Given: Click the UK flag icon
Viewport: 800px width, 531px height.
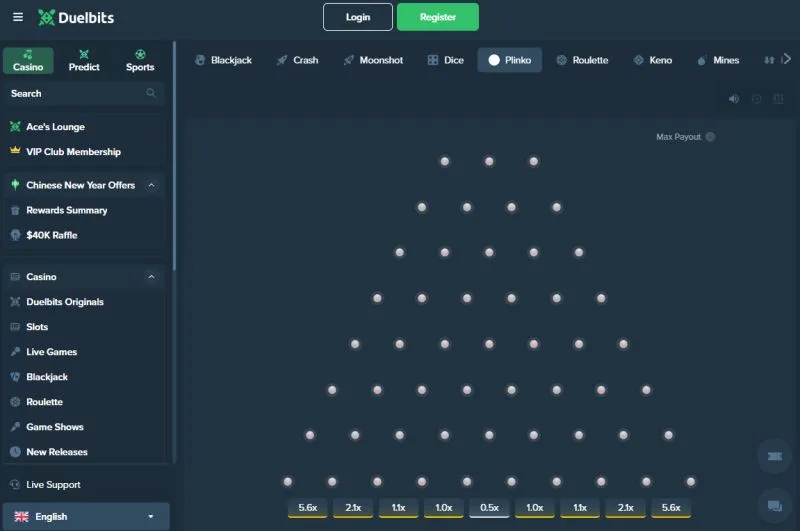Looking at the screenshot, I should [21, 517].
